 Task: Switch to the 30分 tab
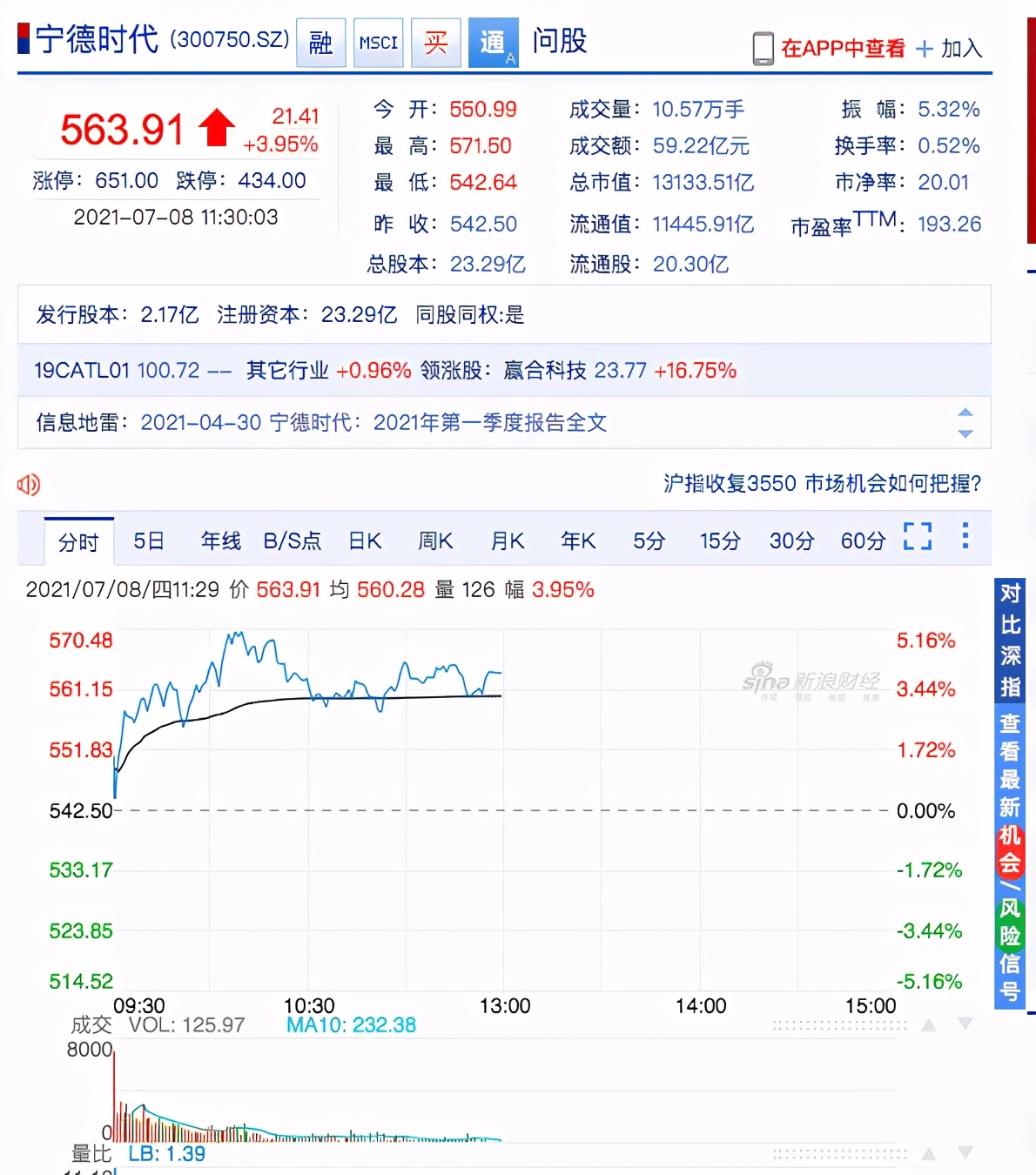click(x=791, y=541)
